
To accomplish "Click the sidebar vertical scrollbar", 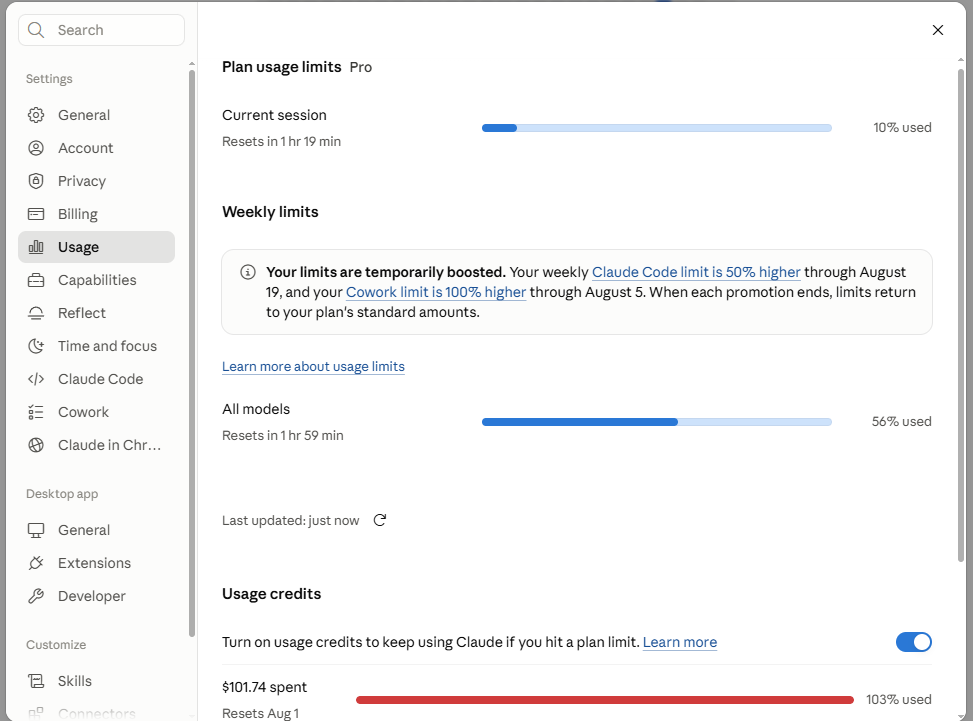I will pos(192,354).
